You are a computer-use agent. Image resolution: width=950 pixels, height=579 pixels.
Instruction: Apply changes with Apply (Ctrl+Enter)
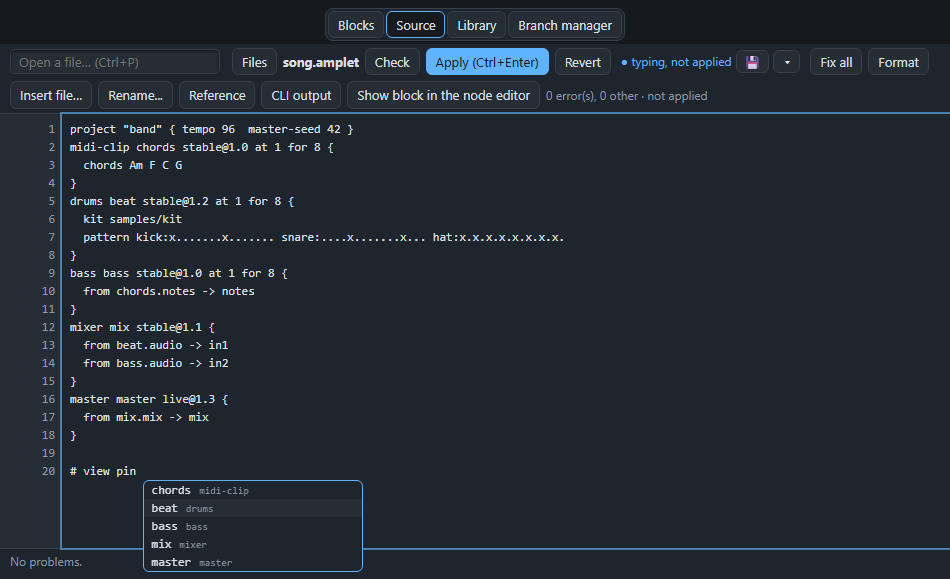click(x=487, y=62)
